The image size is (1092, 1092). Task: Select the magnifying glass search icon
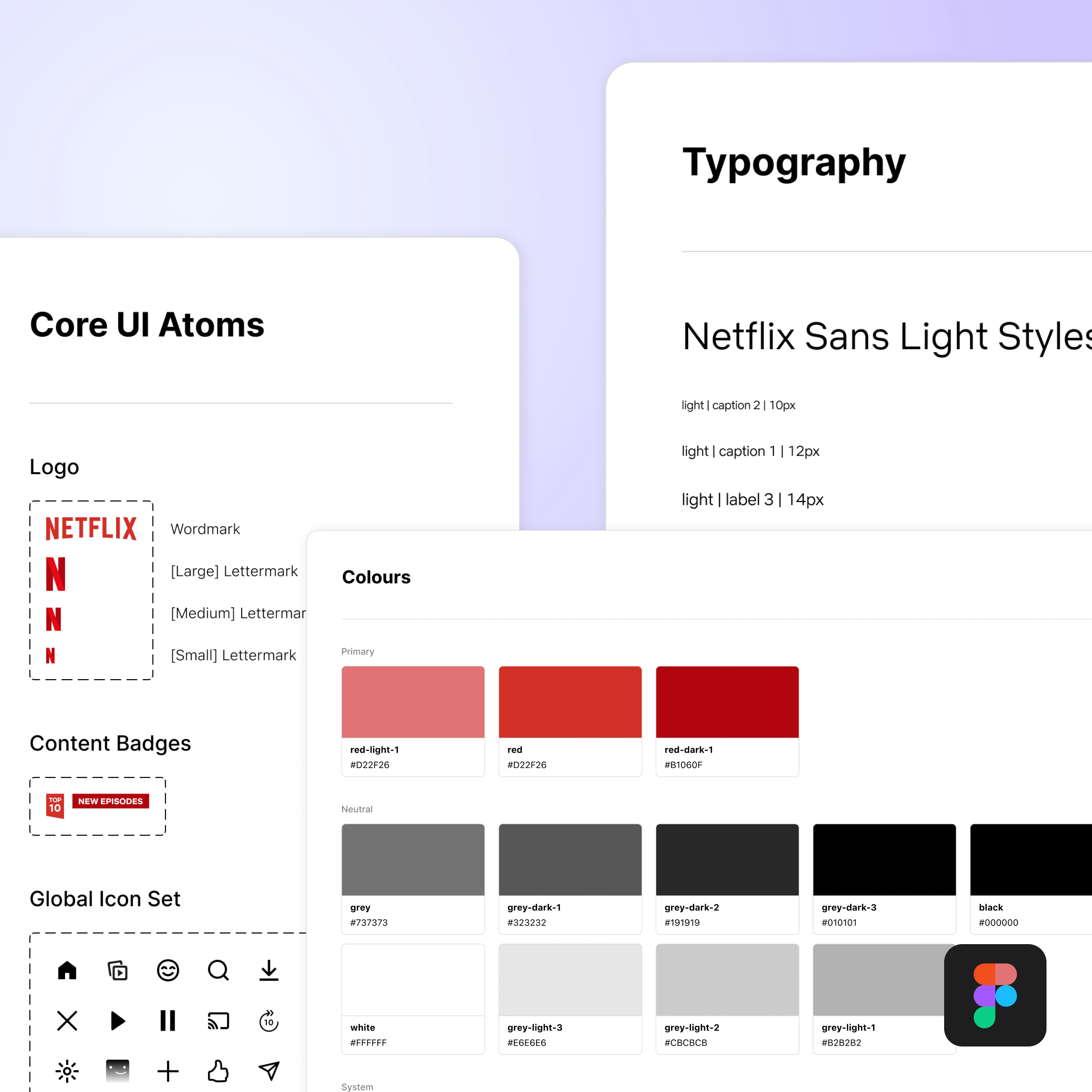pyautogui.click(x=218, y=971)
